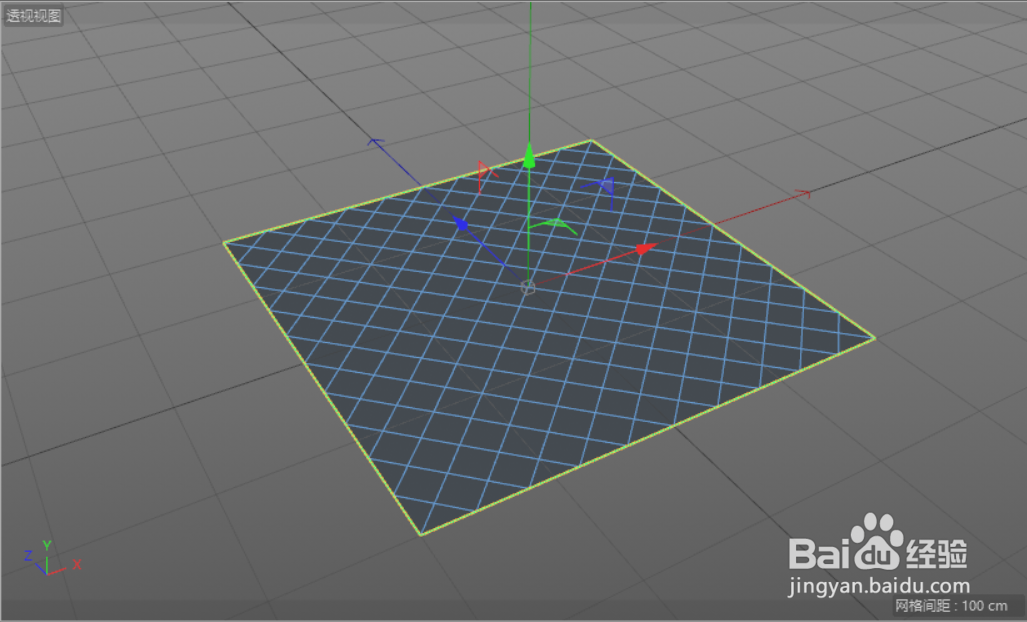Click the far tip of the blue Z axis line
The height and width of the screenshot is (622, 1027).
click(375, 141)
